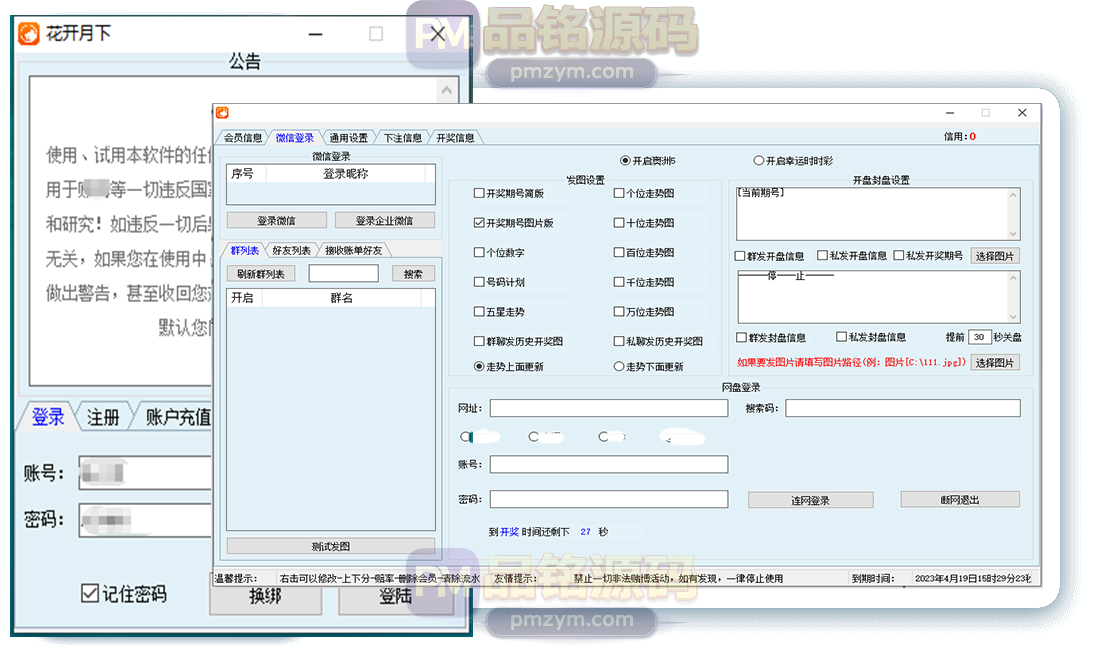
Task: Open the 会员信息 tab
Action: [243, 138]
